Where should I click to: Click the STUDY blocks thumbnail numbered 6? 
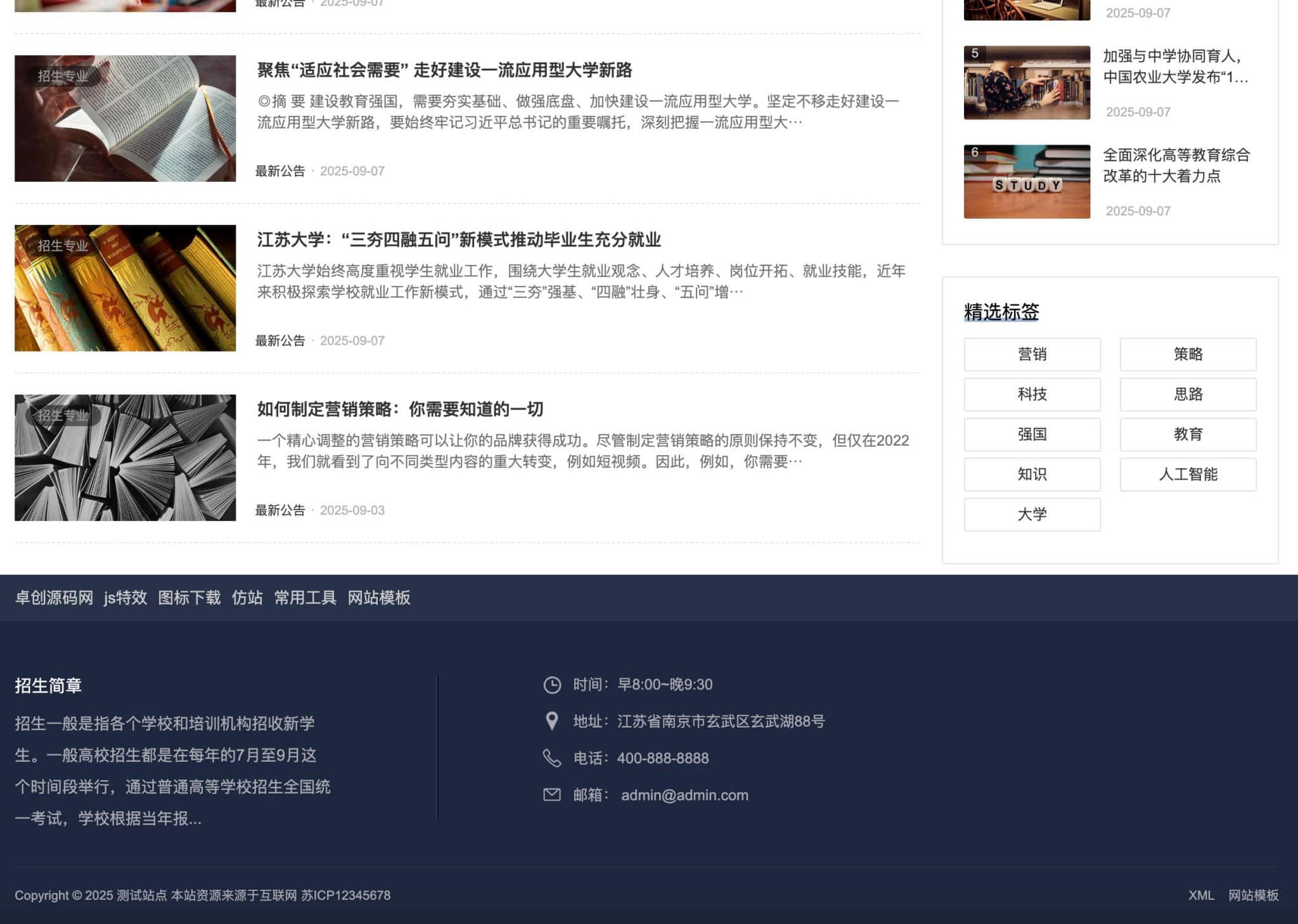click(x=1027, y=182)
